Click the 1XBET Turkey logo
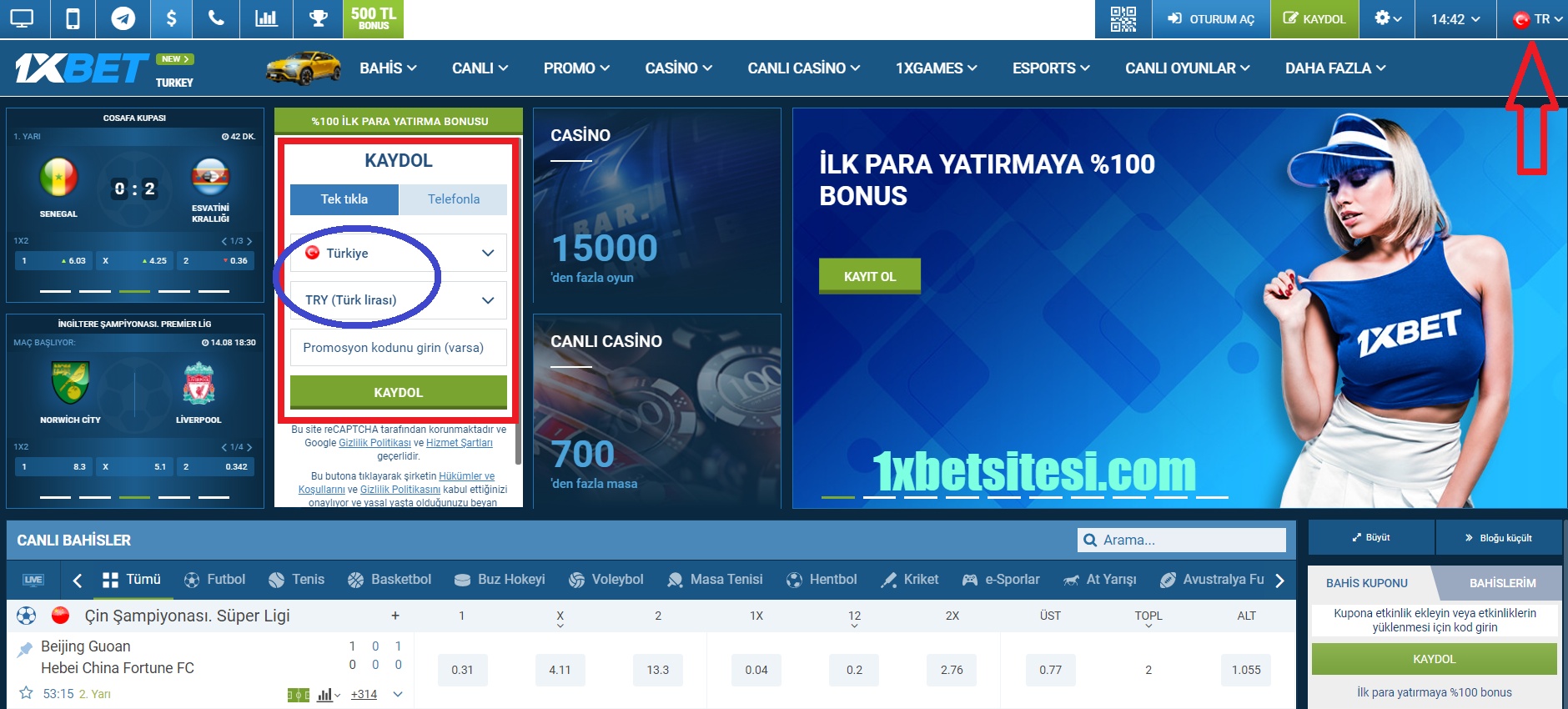 tap(104, 68)
